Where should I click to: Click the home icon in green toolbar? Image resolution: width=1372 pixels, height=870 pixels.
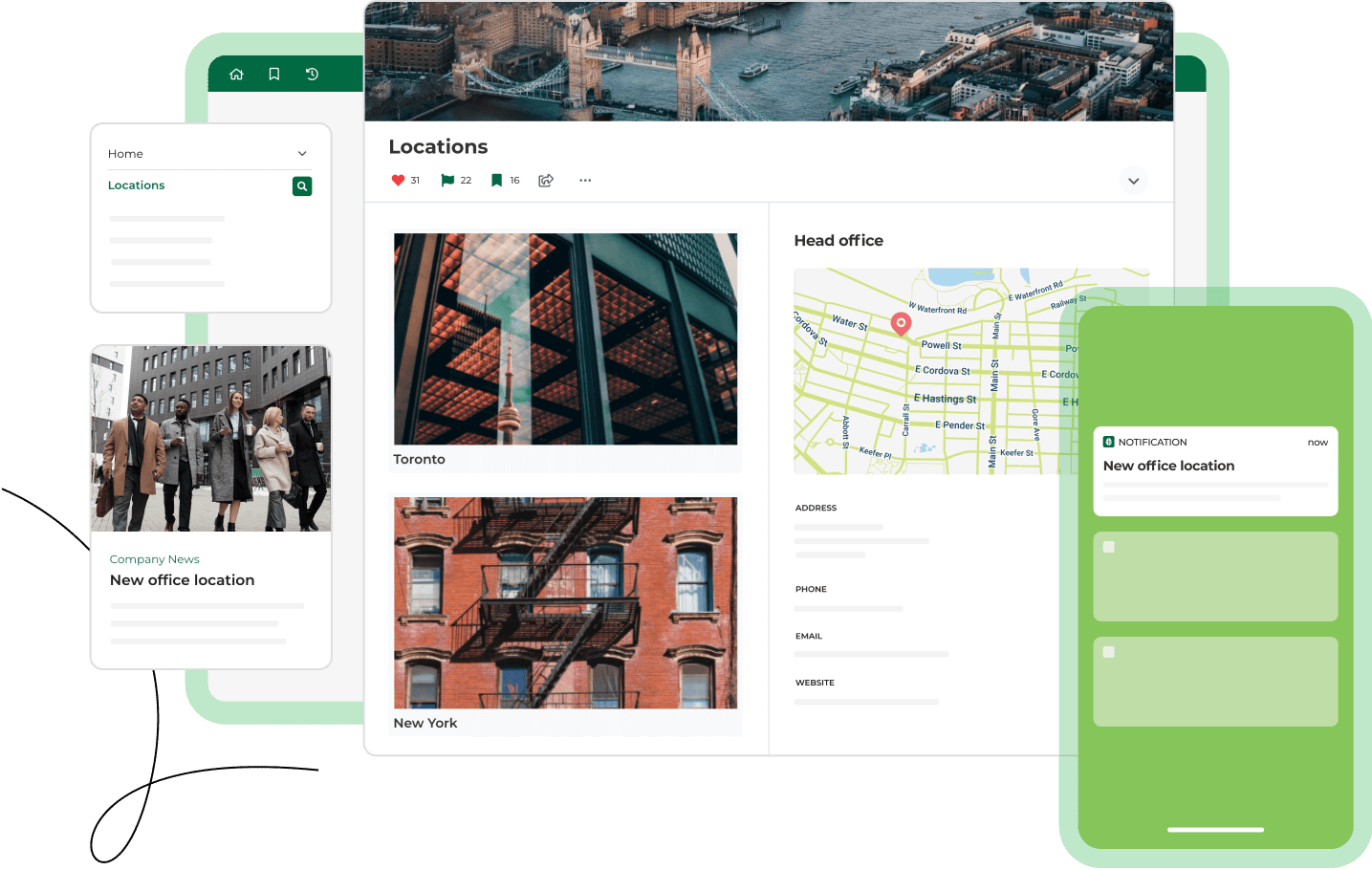(236, 75)
